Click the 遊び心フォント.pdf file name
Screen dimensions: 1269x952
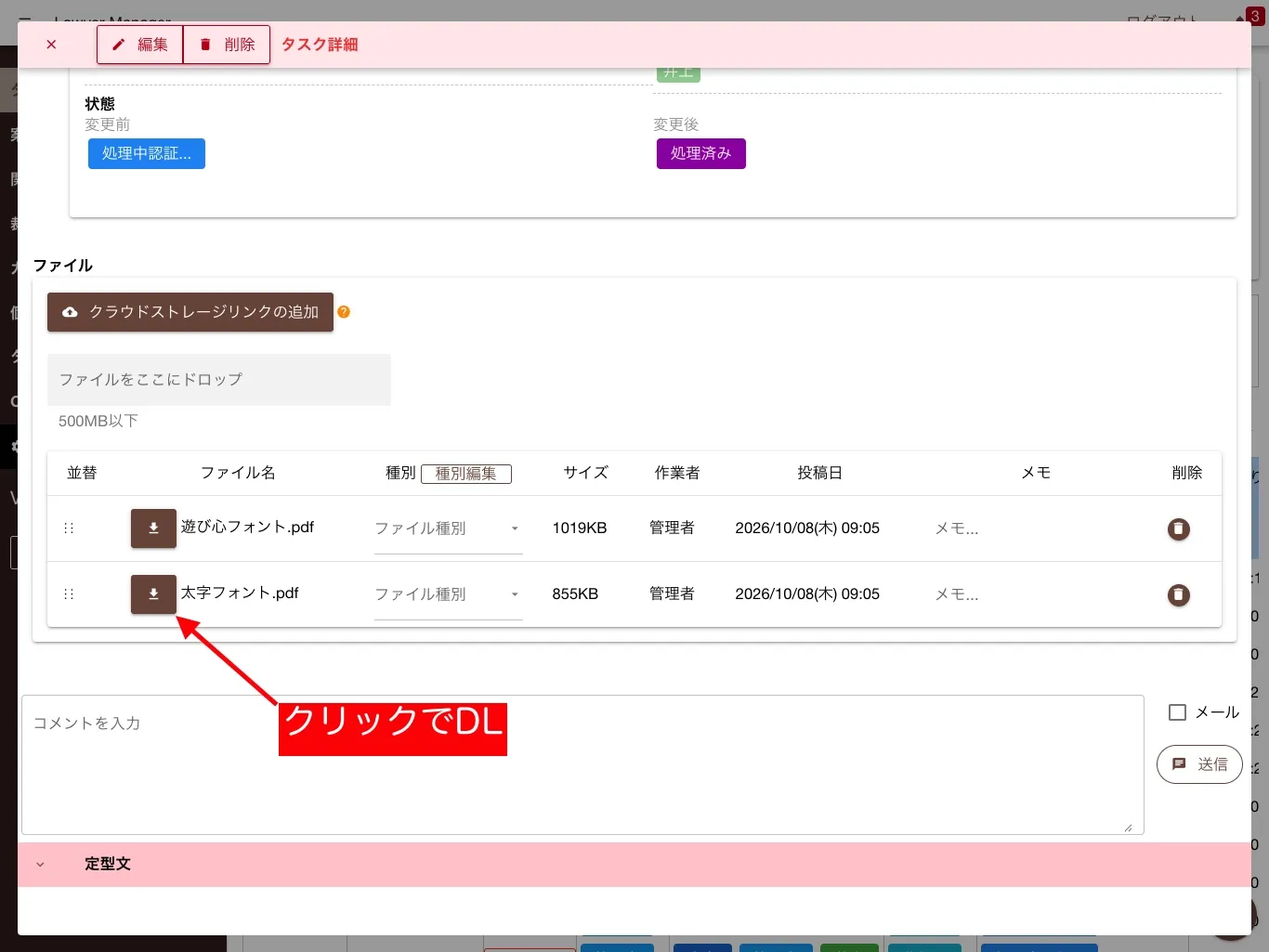click(x=247, y=527)
